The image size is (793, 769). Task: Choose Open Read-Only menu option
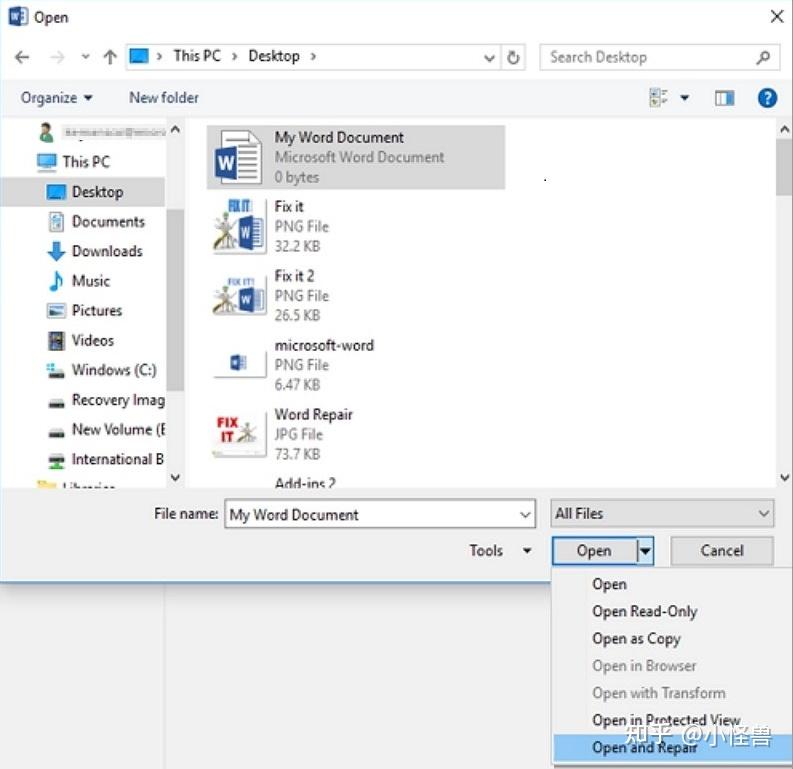tap(644, 611)
